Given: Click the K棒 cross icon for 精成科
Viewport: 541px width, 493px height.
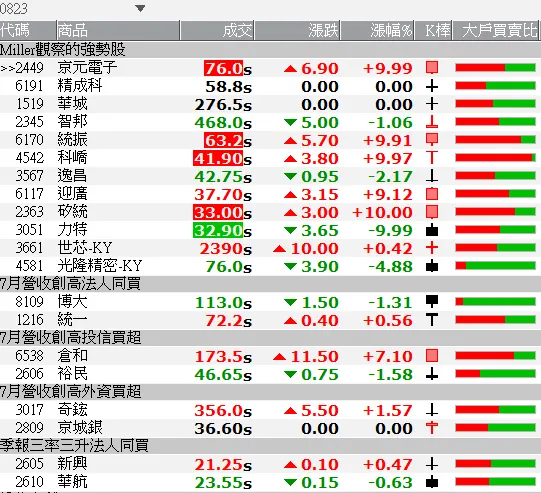Looking at the screenshot, I should 432,86.
